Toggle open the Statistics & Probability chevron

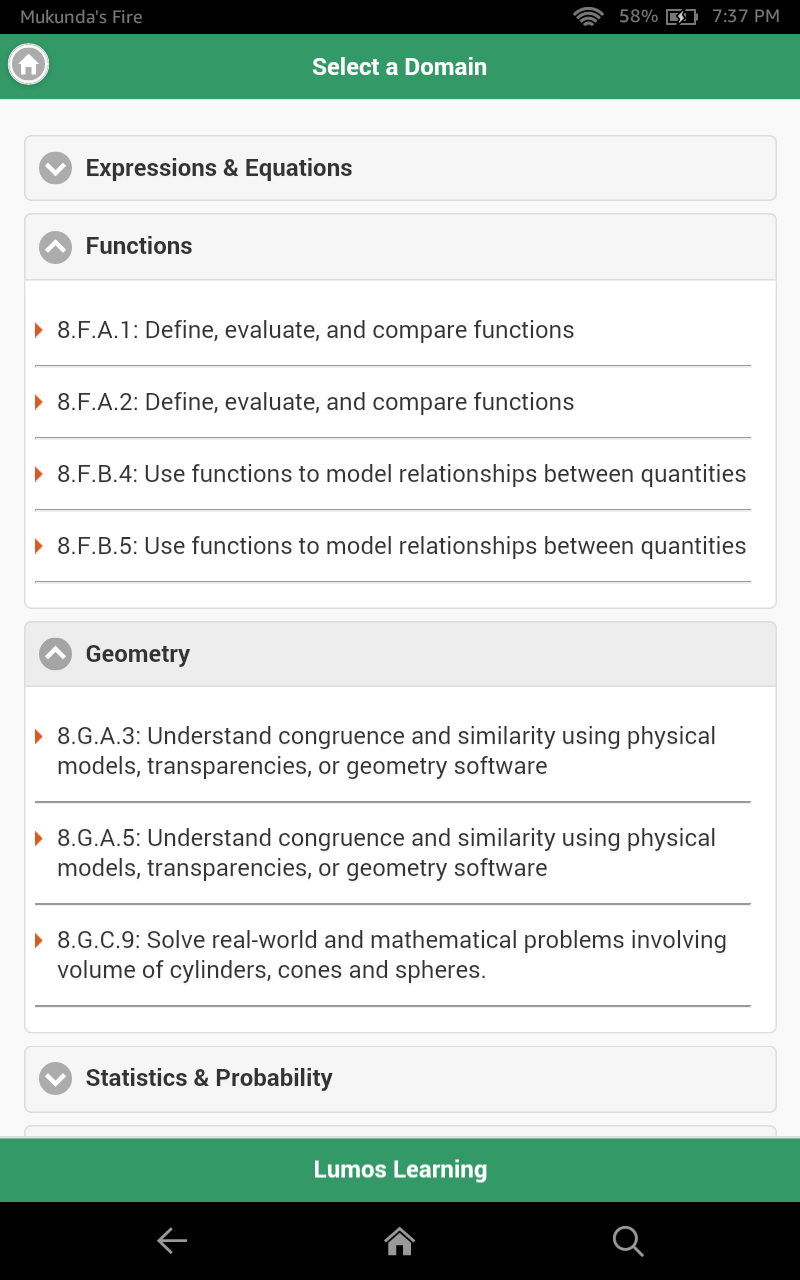[x=55, y=1079]
